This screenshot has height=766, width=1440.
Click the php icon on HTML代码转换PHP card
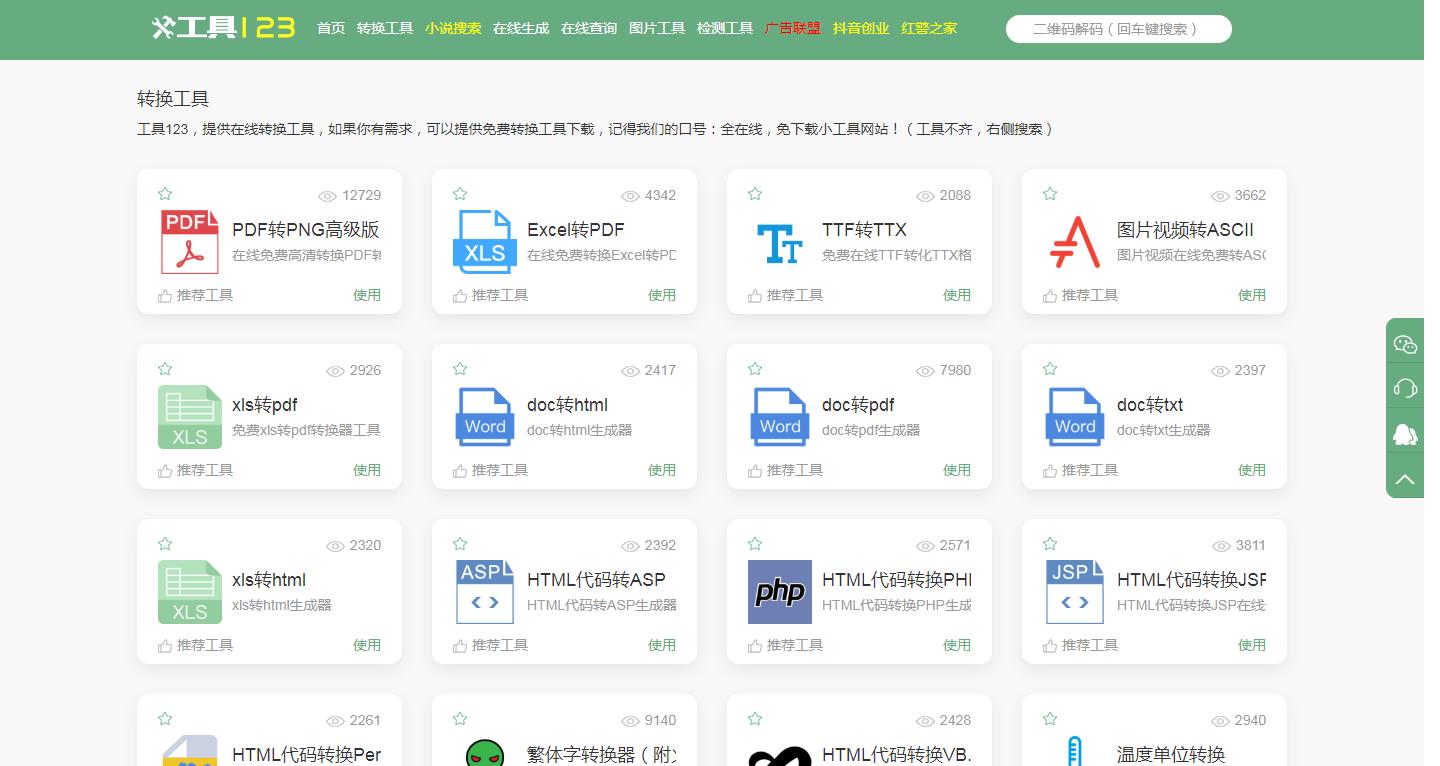pos(780,592)
